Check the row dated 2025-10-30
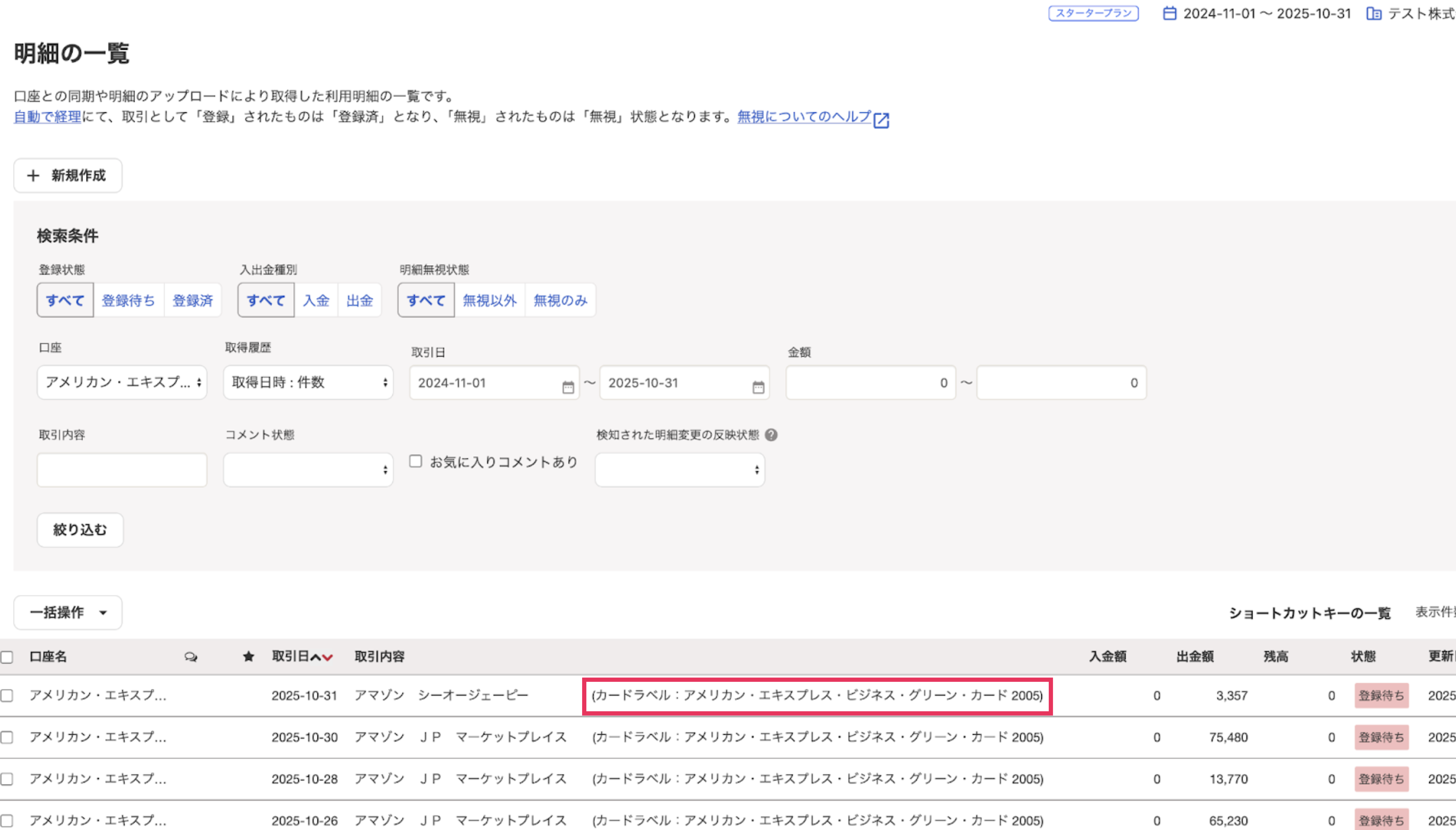The image size is (1456, 830). [x=7, y=737]
